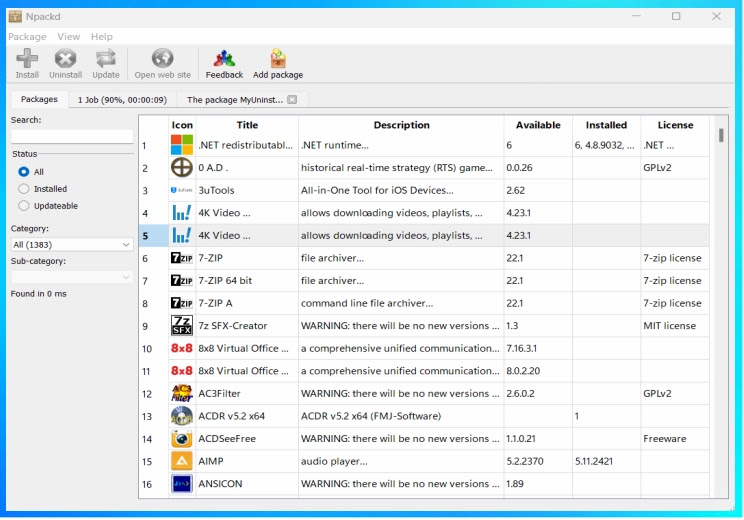Screen dimensions: 744x520
Task: Select row header number 5
Action: pyautogui.click(x=154, y=236)
